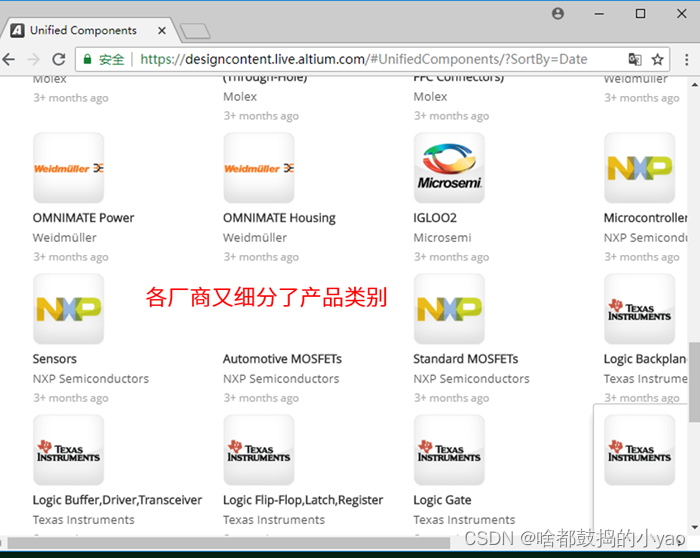Viewport: 700px width, 558px height.
Task: Open the Chrome user profile icon
Action: point(558,14)
